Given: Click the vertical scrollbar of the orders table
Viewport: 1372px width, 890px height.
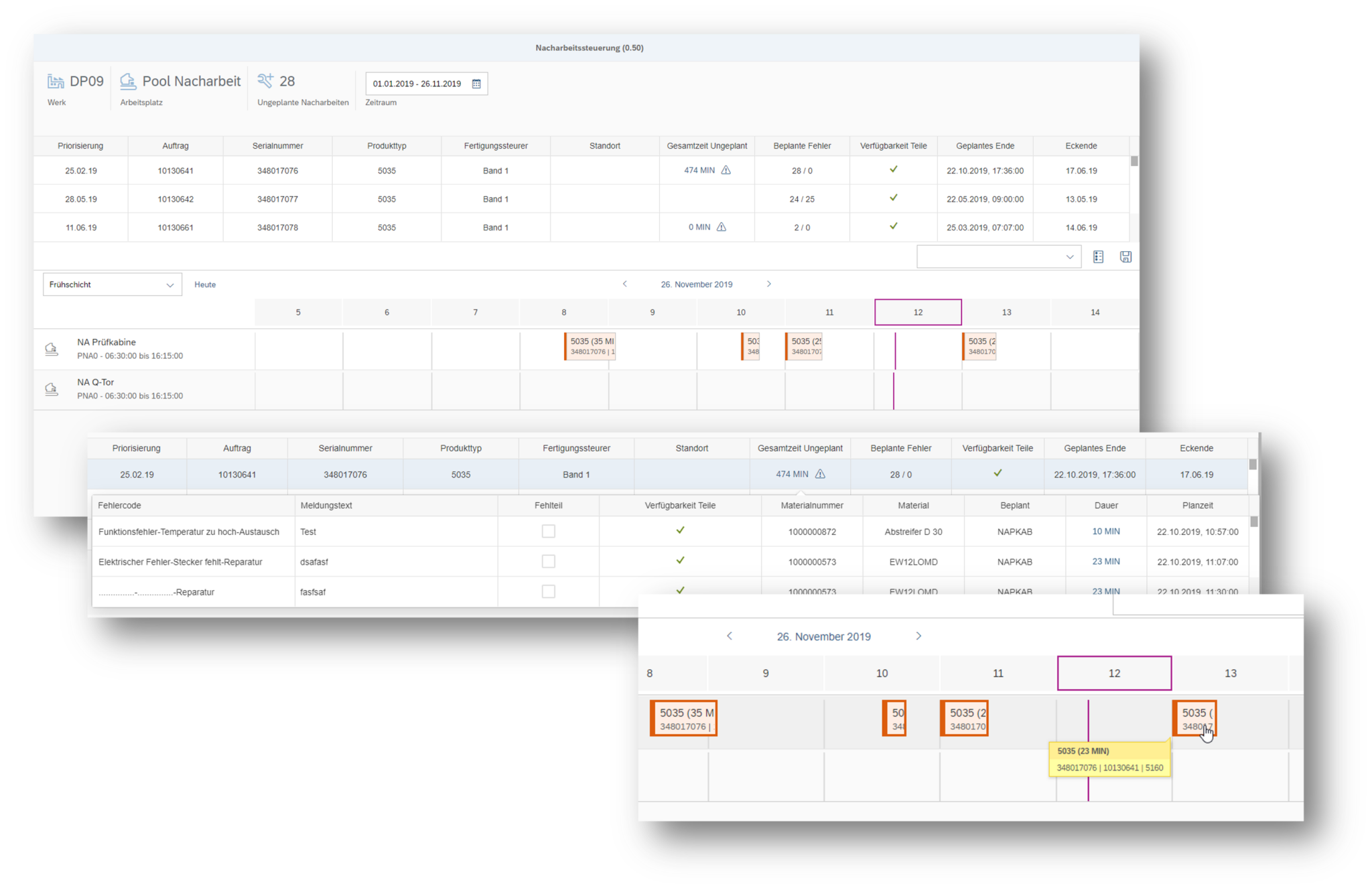Looking at the screenshot, I should pos(1134,161).
